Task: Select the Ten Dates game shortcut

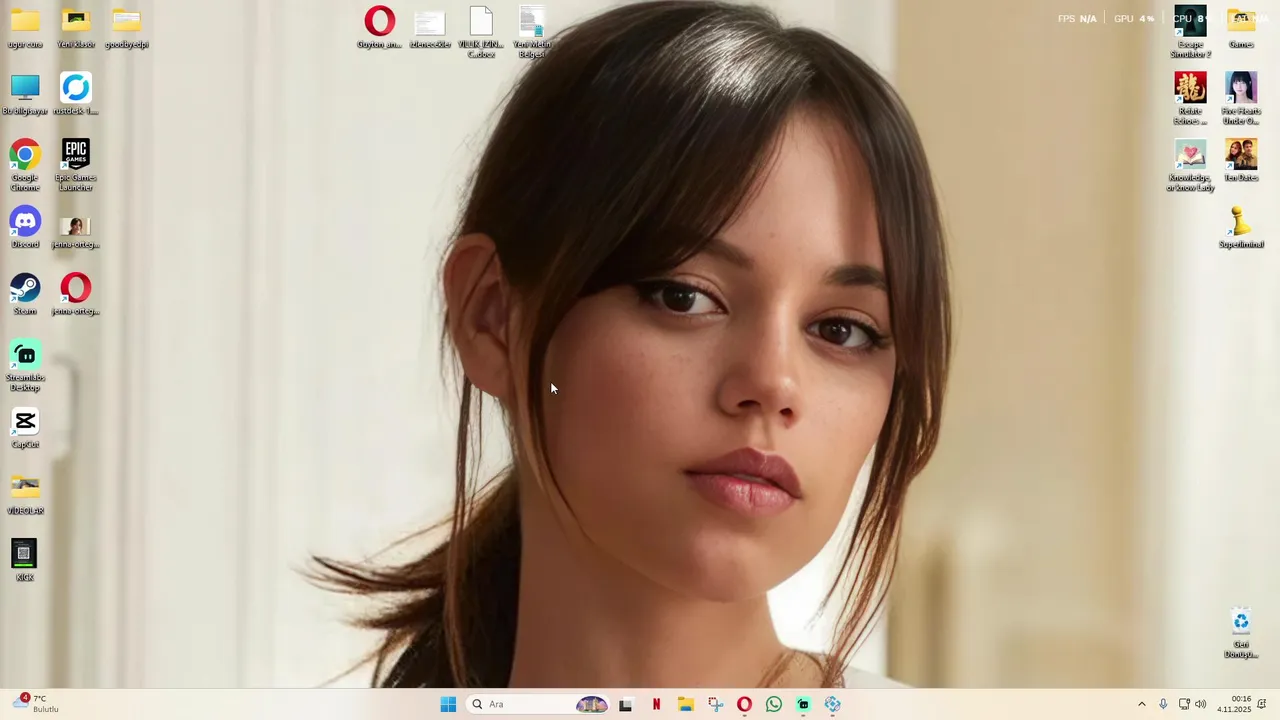Action: 1241,160
